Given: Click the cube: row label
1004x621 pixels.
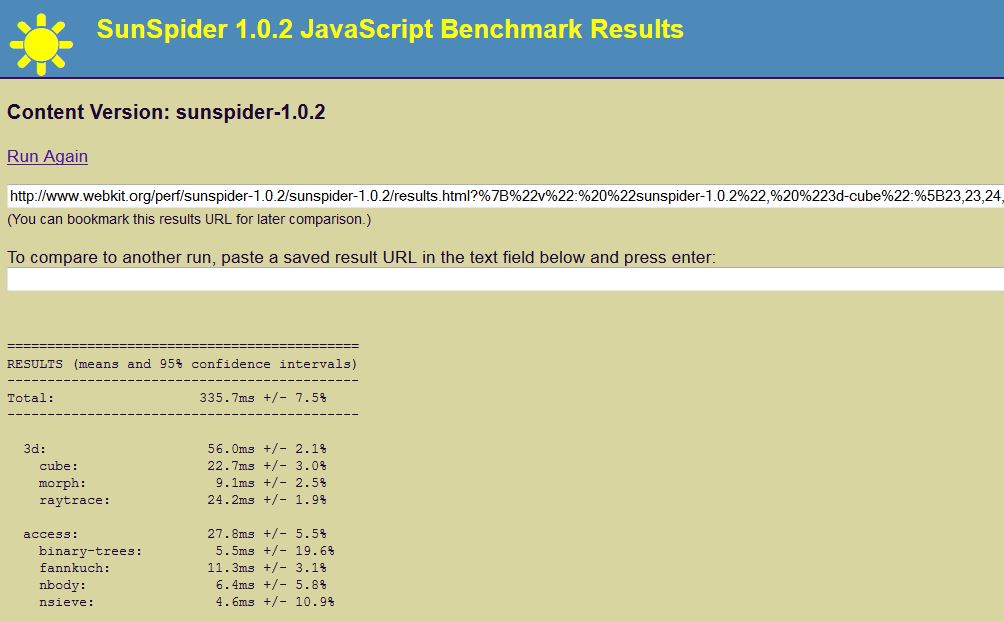Looking at the screenshot, I should click(x=58, y=466).
